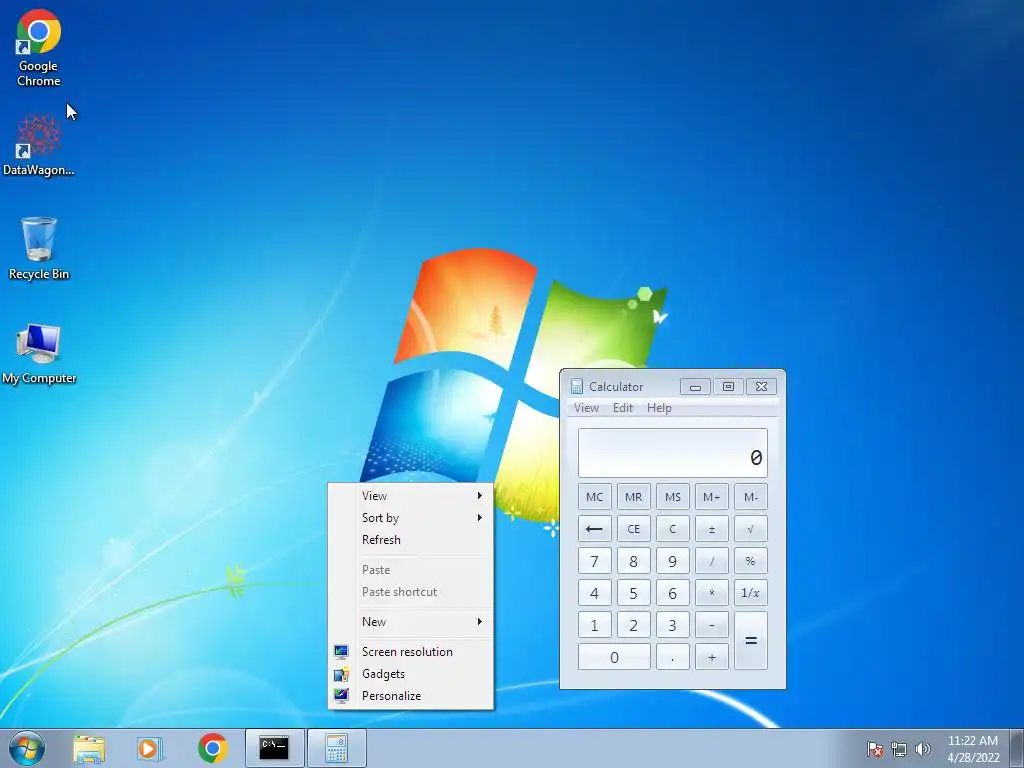Click the Calculator title bar icon
The height and width of the screenshot is (768, 1024).
(x=577, y=387)
